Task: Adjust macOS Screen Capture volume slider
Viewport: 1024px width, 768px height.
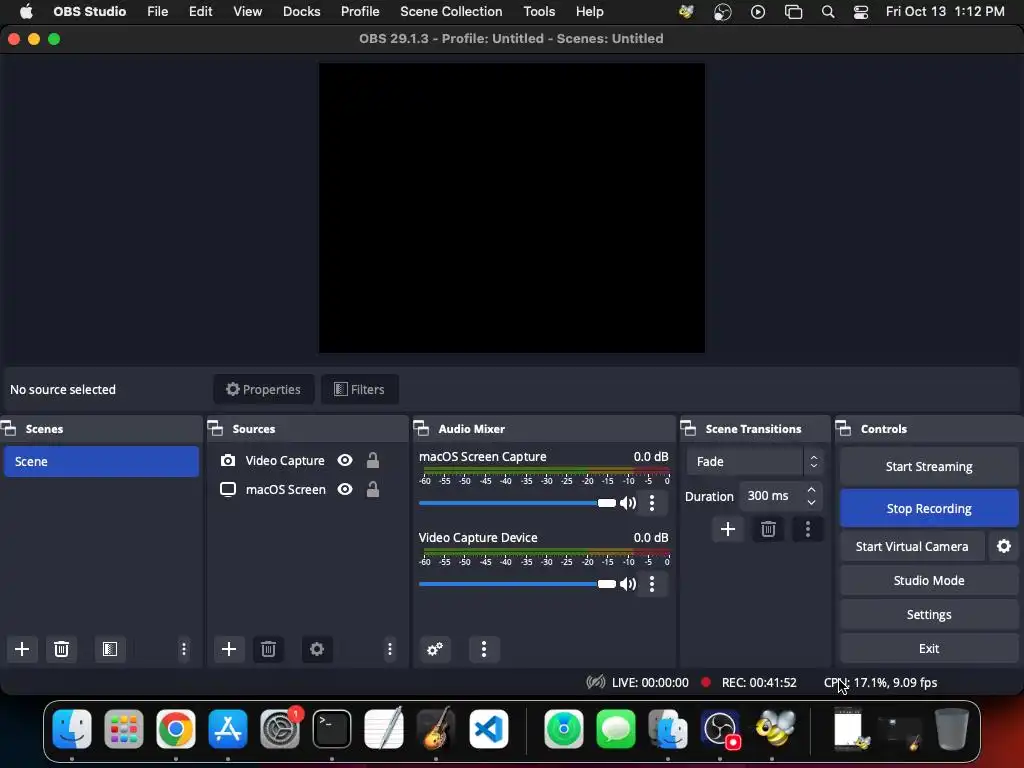Action: [517, 503]
